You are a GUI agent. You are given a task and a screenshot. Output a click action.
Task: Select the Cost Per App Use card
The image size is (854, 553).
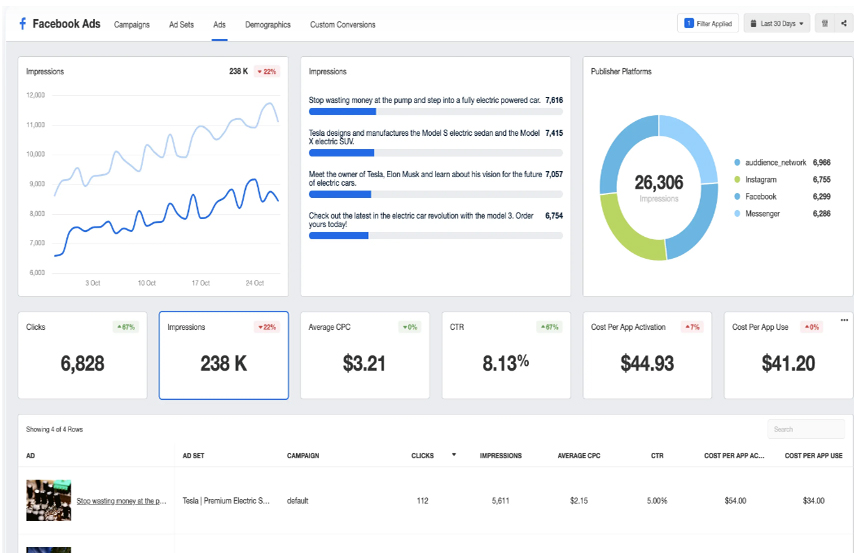(789, 355)
